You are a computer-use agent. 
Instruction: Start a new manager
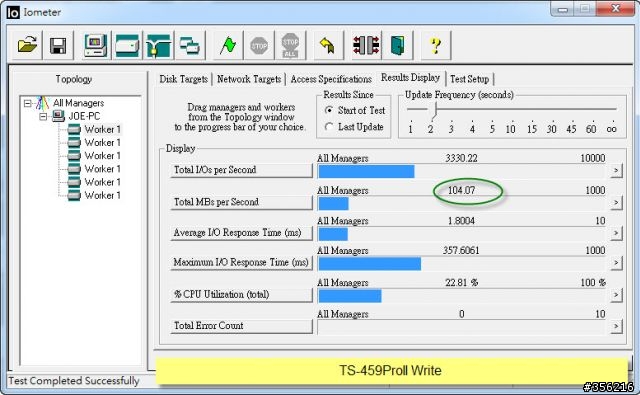click(96, 45)
